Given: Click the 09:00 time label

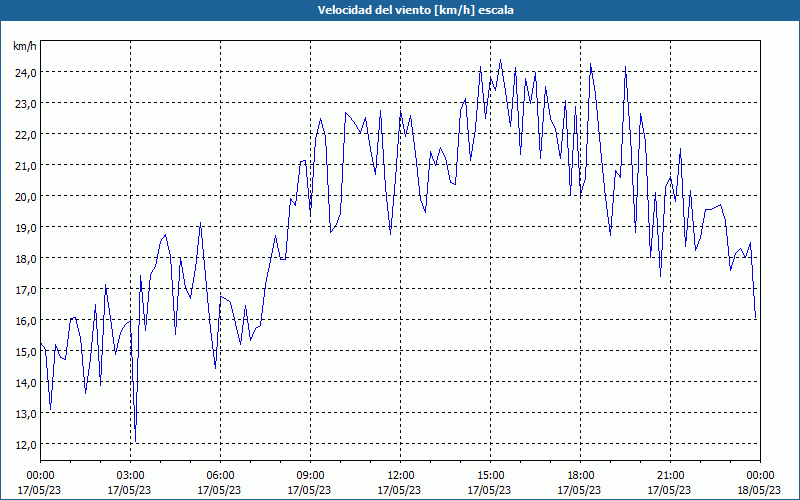Looking at the screenshot, I should 310,476.
